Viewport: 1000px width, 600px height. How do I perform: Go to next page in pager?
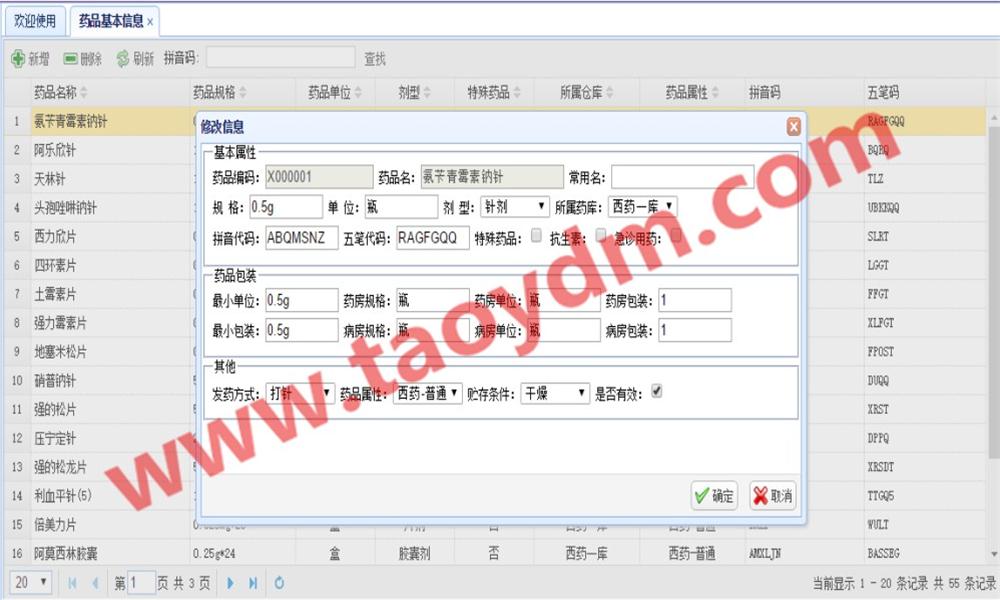(x=230, y=583)
